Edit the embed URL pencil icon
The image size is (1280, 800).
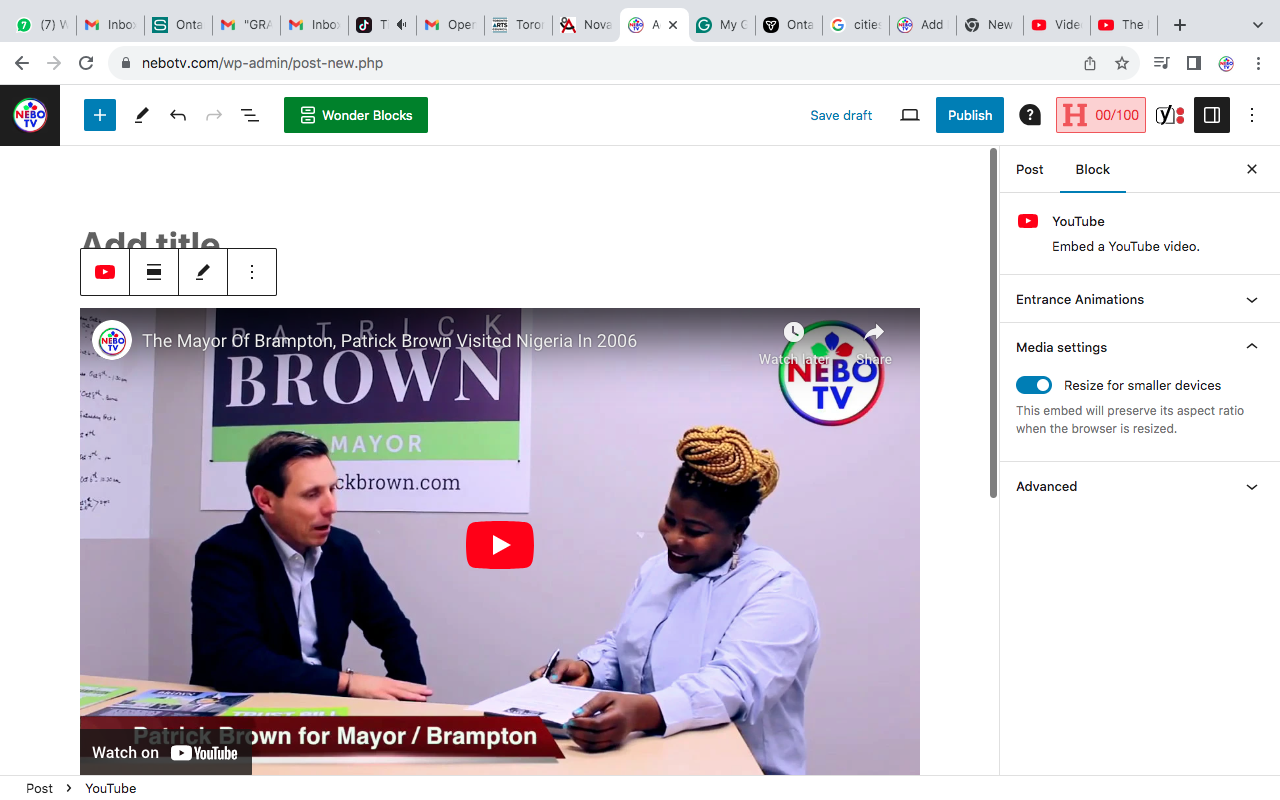coord(203,272)
